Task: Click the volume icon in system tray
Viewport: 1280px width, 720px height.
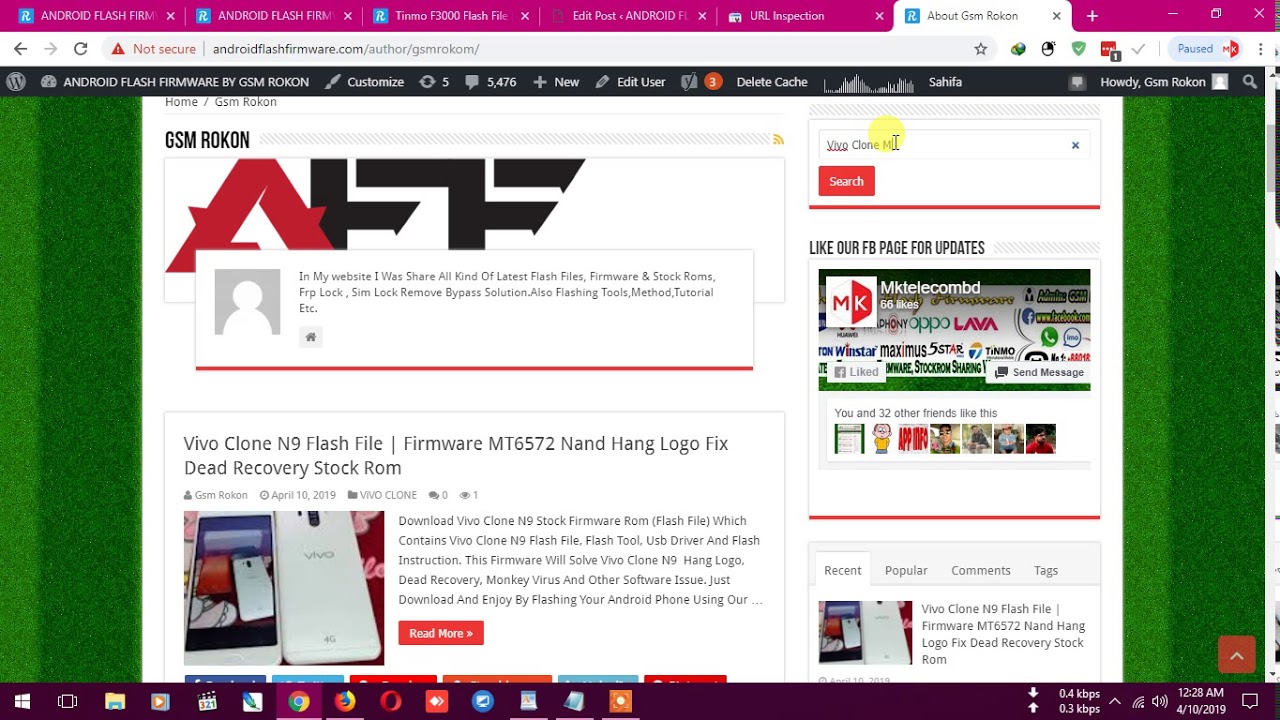Action: click(1159, 701)
